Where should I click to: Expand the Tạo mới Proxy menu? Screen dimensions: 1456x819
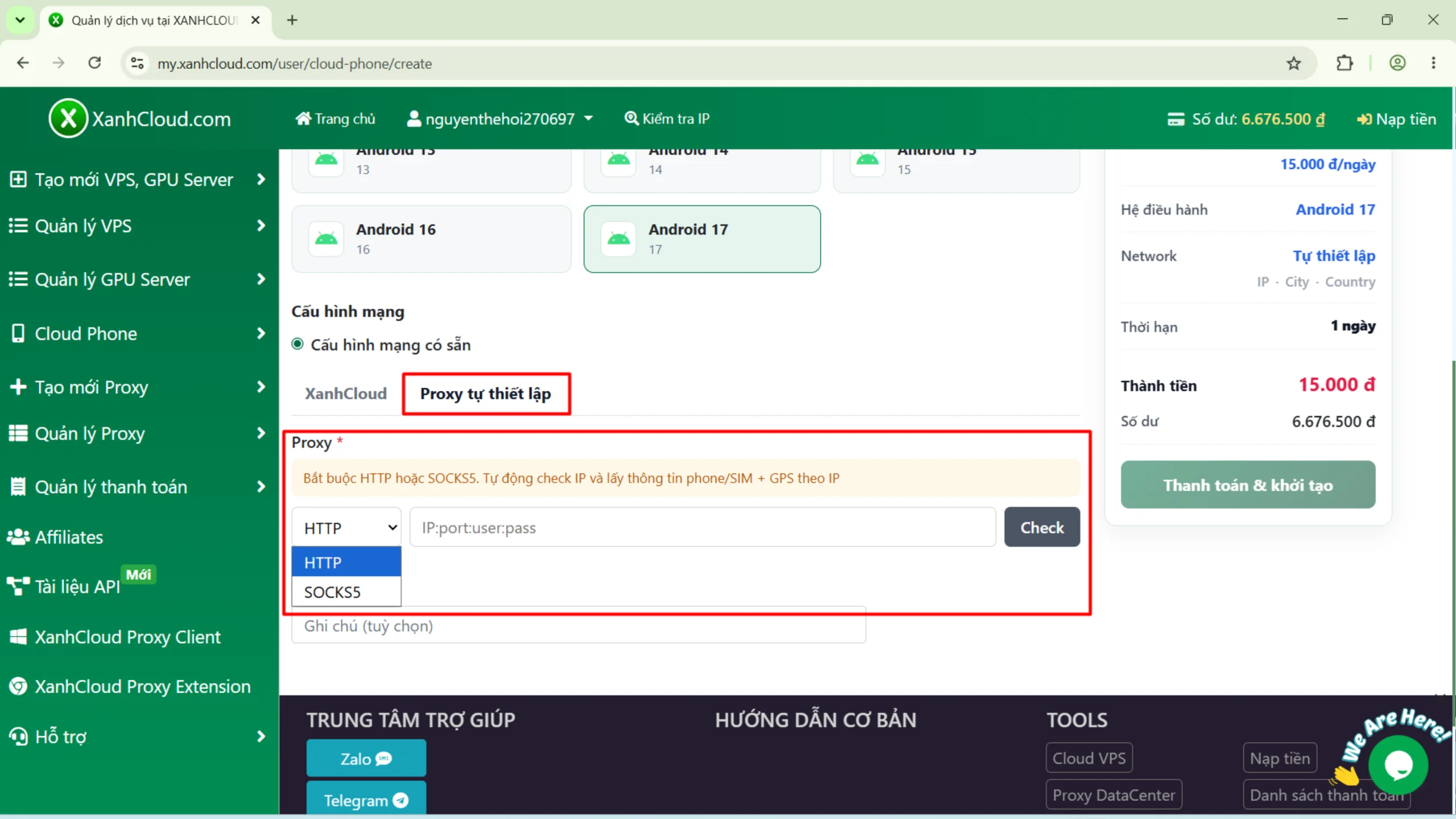click(138, 387)
